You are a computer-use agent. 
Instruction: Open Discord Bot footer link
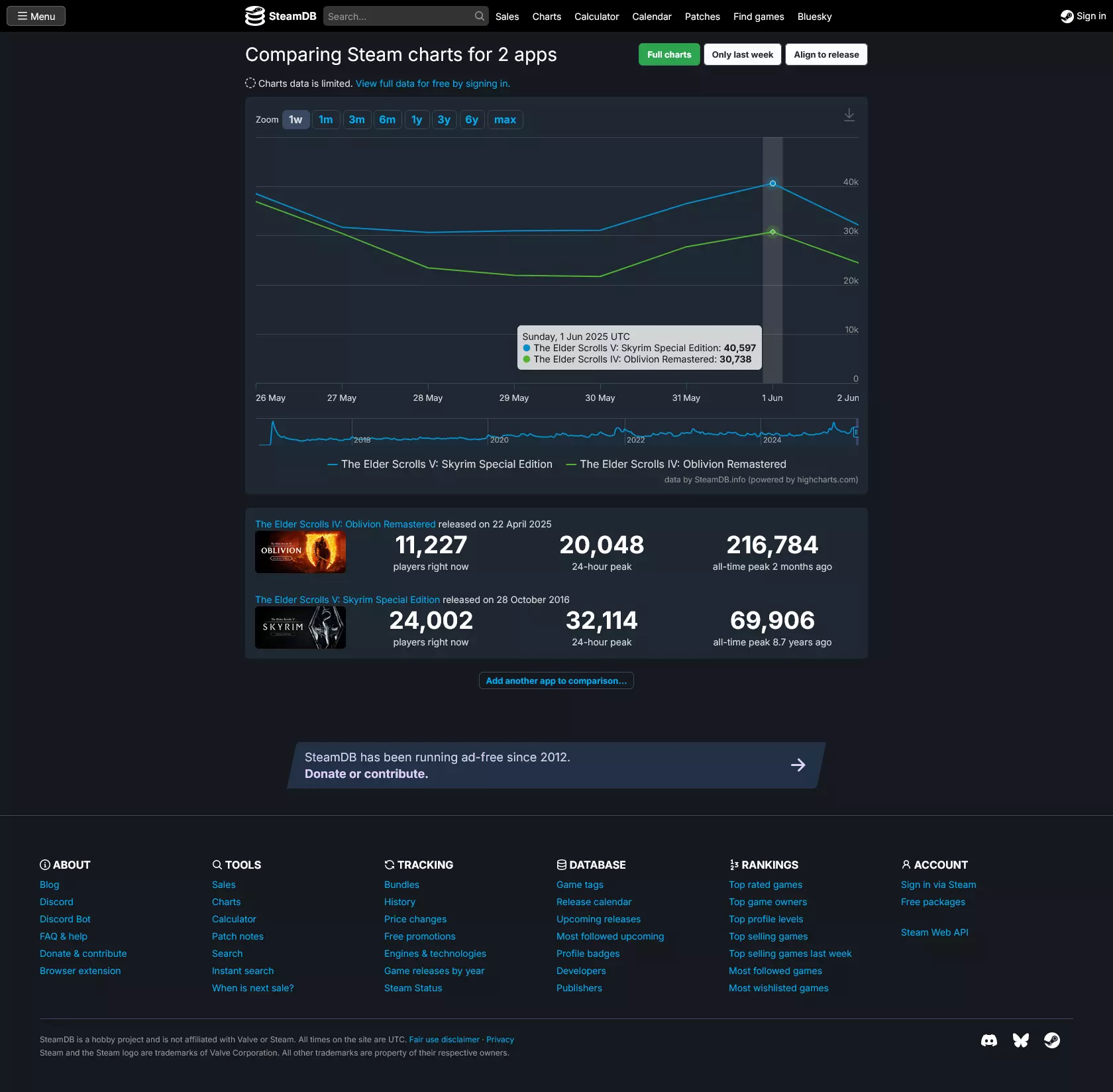(x=65, y=919)
